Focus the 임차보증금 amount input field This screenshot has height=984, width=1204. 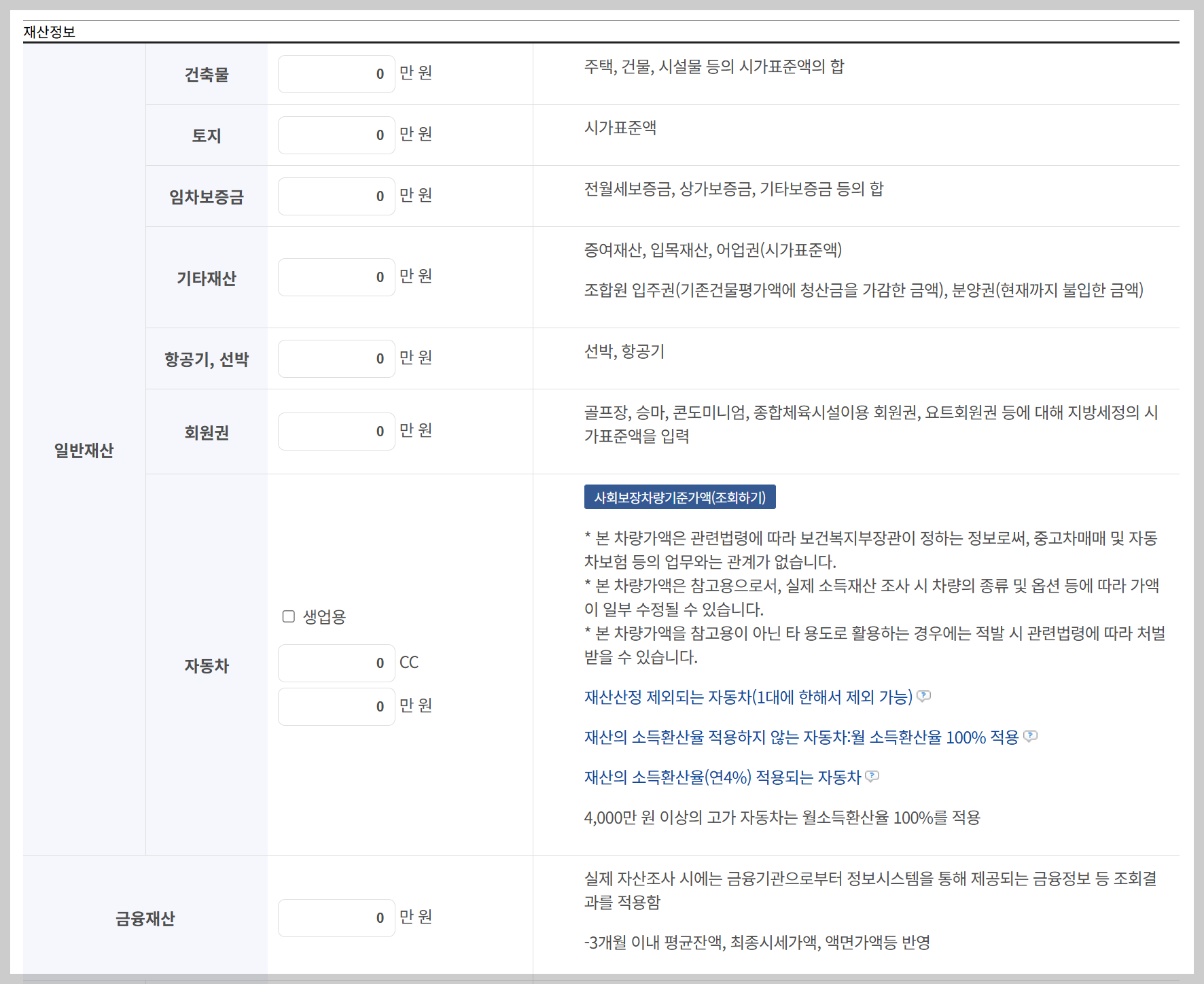click(336, 196)
